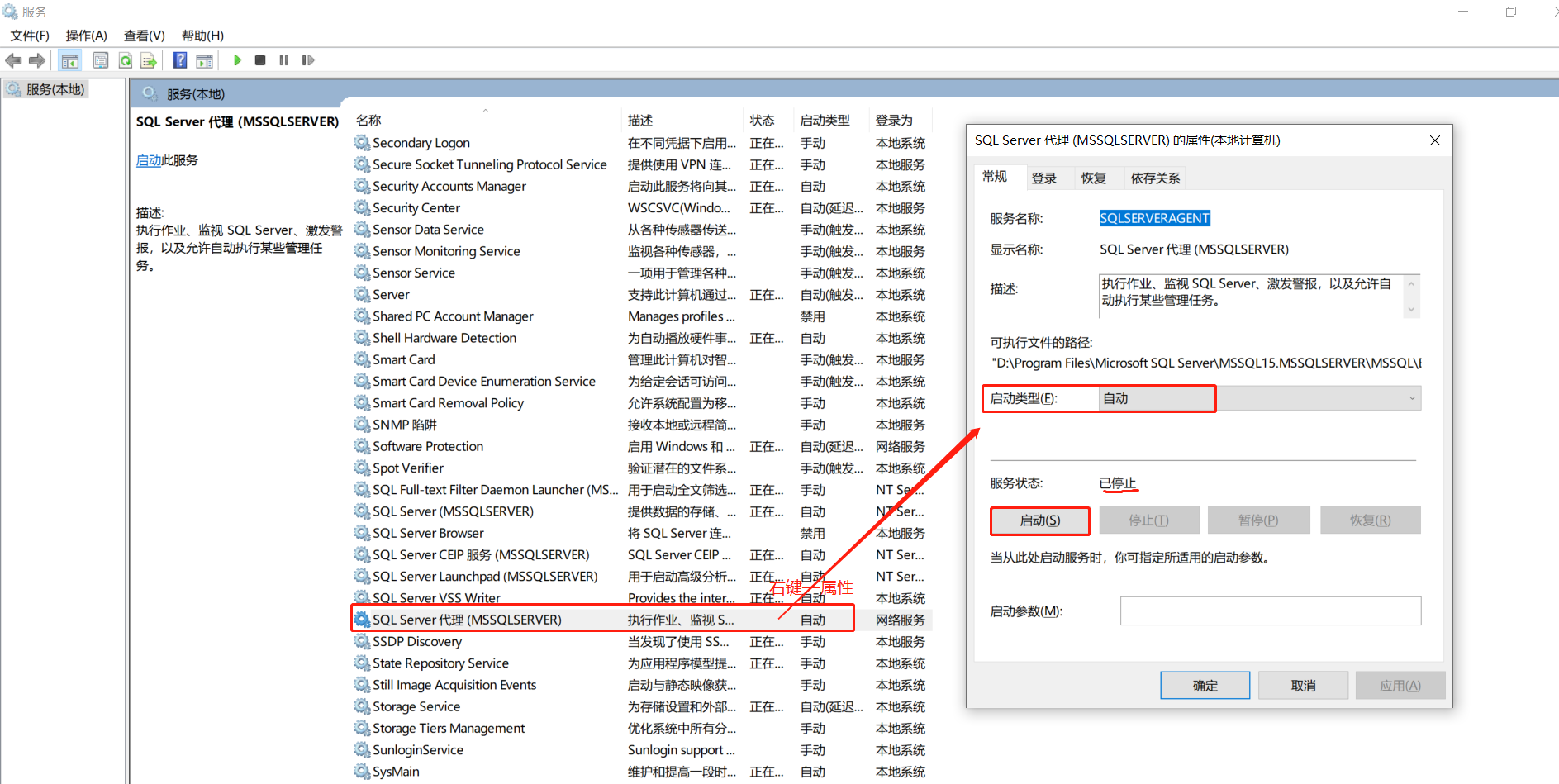Toggle the show/hide action pane icon
The height and width of the screenshot is (784, 1559).
204,60
